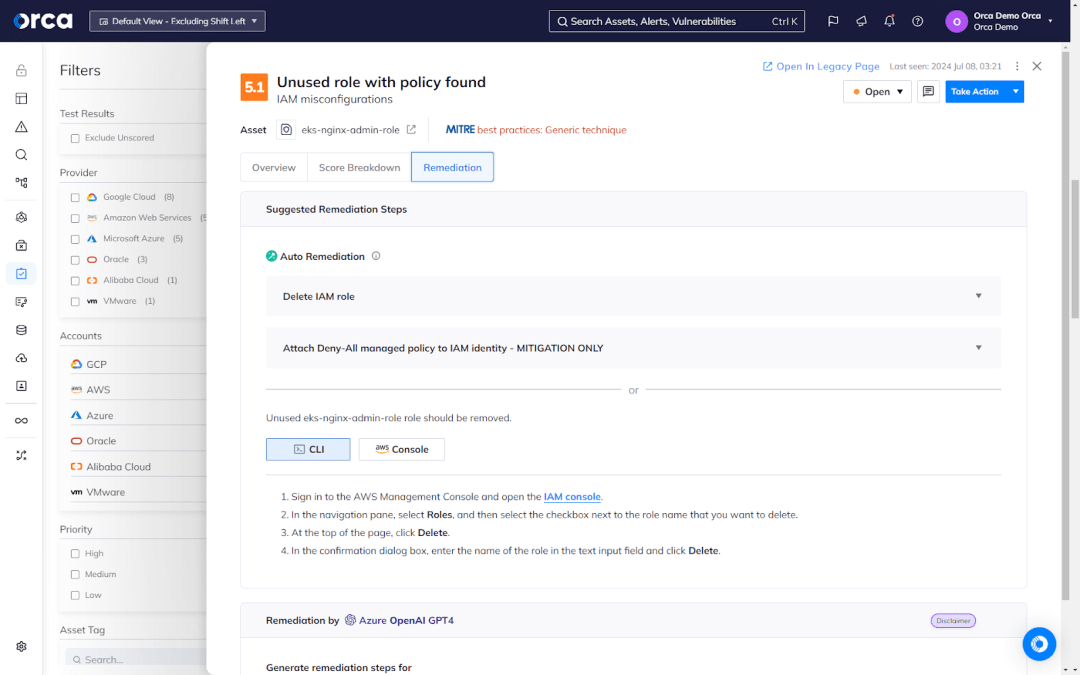Select the AWS Console remediation tab
1080x675 pixels.
402,449
